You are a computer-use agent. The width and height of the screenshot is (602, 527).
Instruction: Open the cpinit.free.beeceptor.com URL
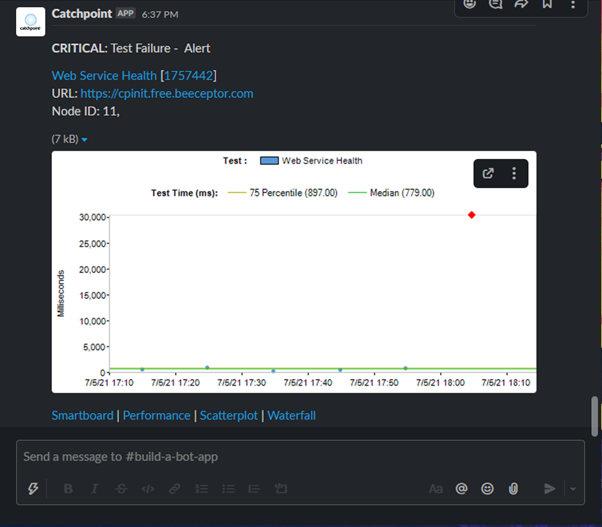pyautogui.click(x=167, y=93)
